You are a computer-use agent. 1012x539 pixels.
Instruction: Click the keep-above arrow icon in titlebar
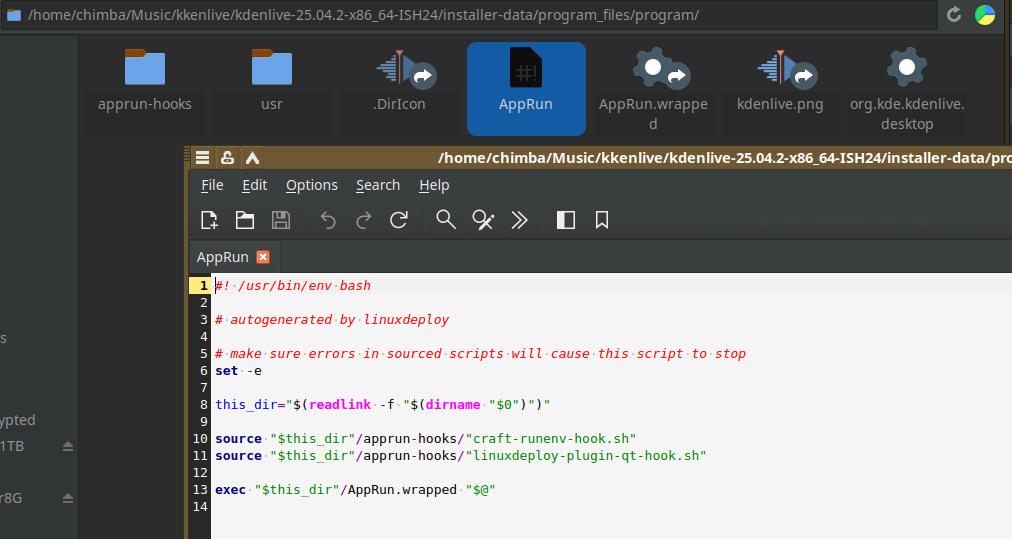252,158
